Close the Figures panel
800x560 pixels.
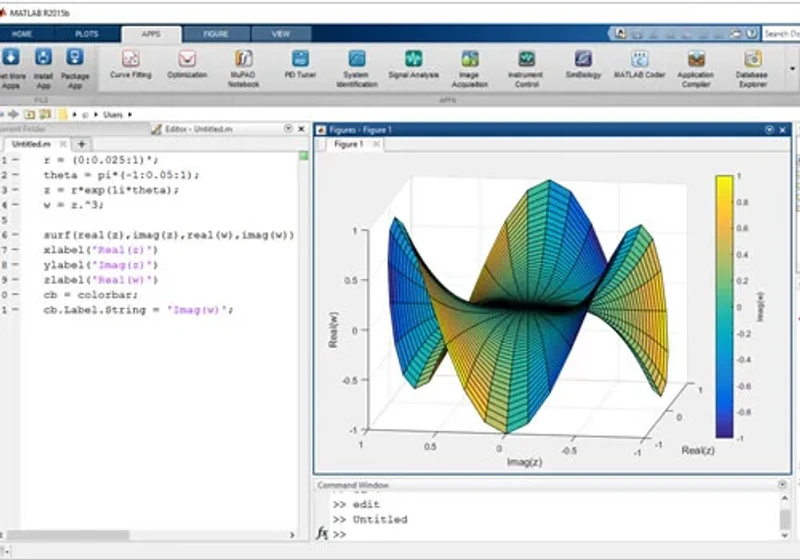coord(782,130)
